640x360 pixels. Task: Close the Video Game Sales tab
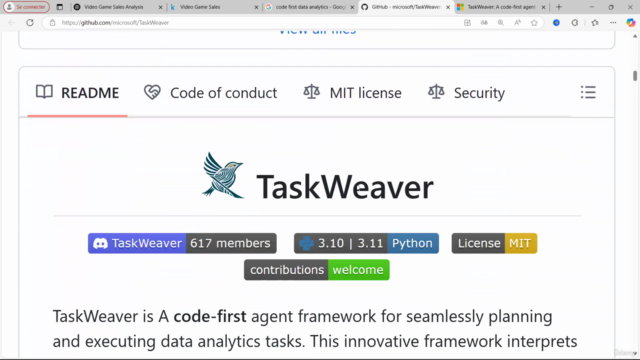tap(256, 7)
